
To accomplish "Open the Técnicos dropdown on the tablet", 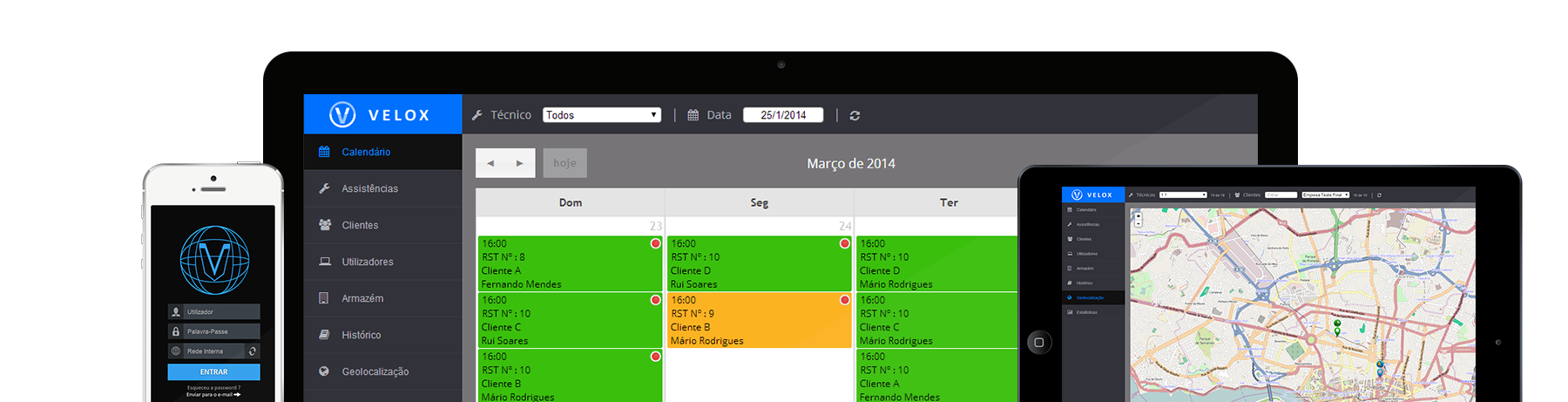I will (x=1183, y=194).
